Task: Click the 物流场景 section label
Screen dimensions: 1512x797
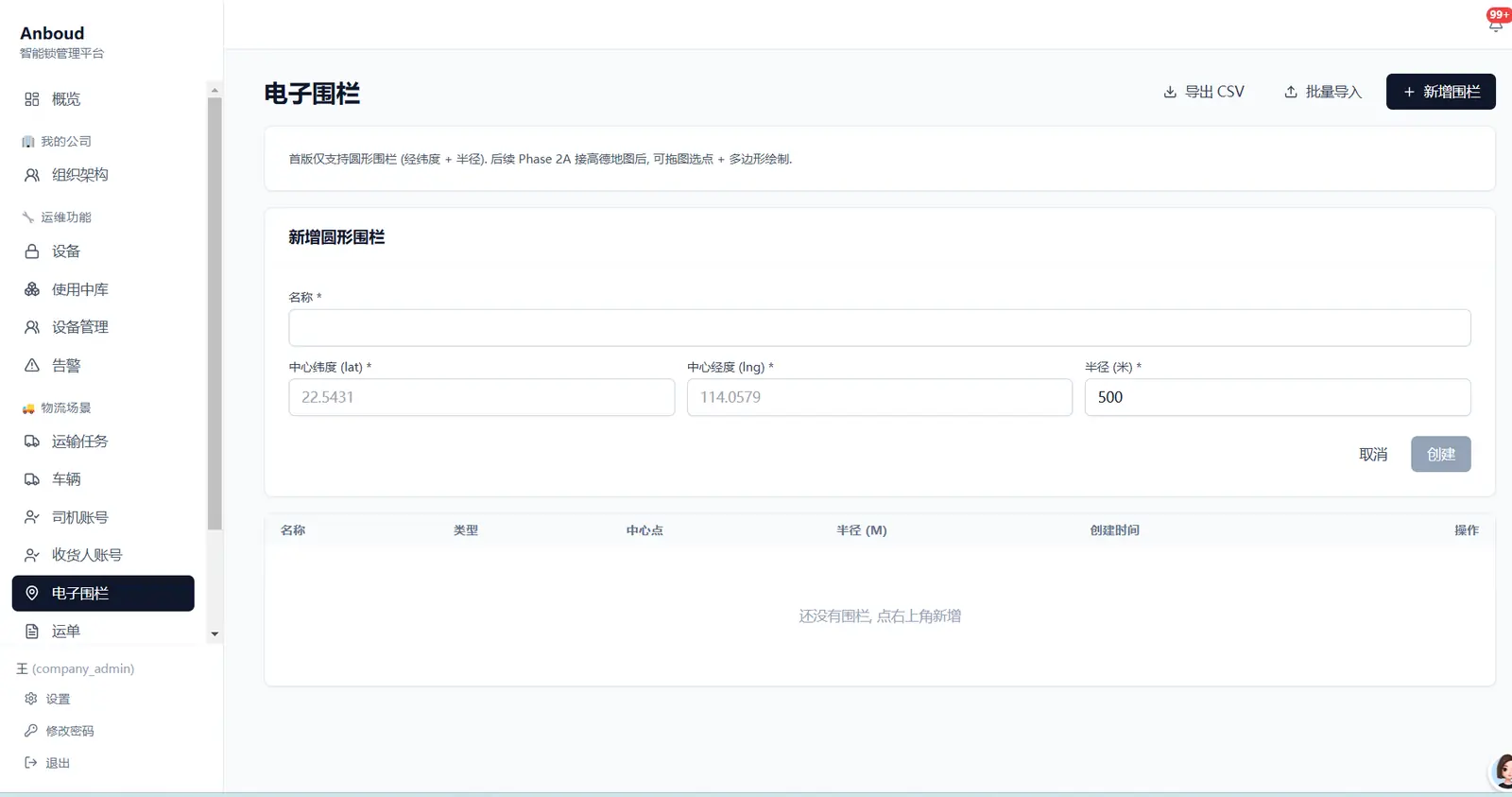Action: coord(66,408)
